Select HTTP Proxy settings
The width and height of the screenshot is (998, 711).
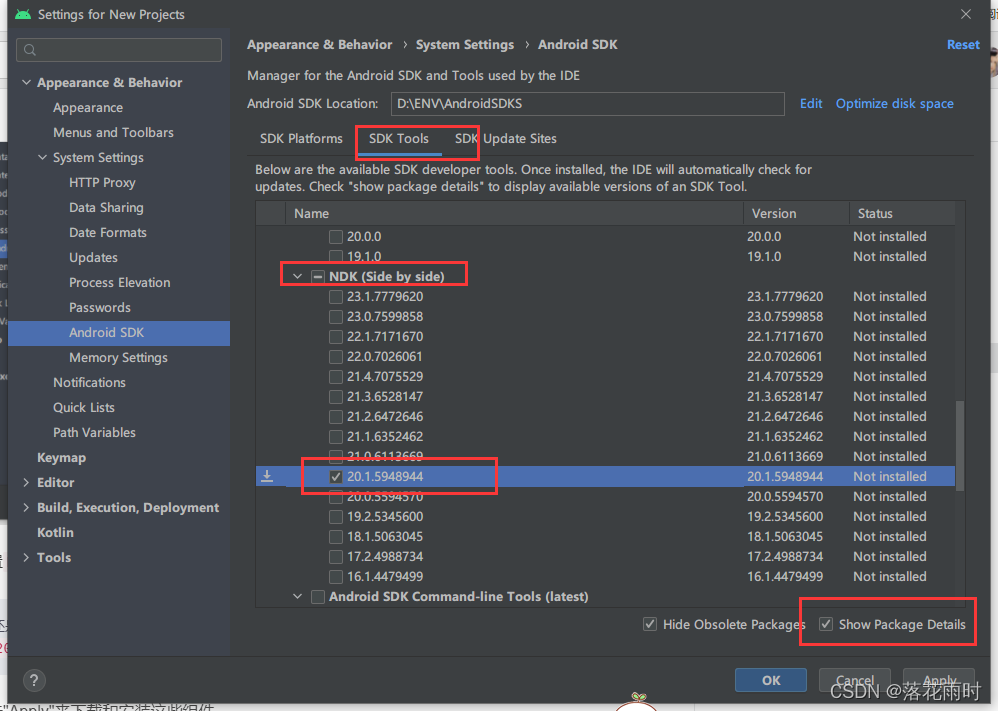point(102,183)
